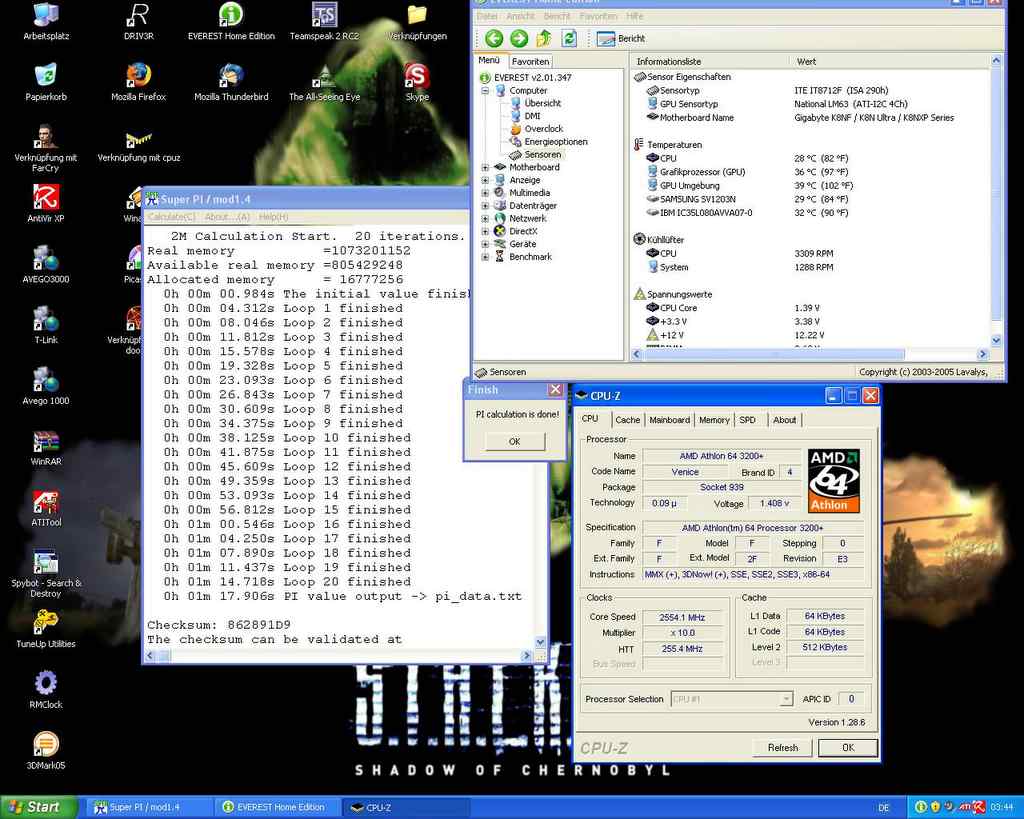Open the Menü tab in EVEREST
Screen dimensions: 1024x819
(489, 60)
